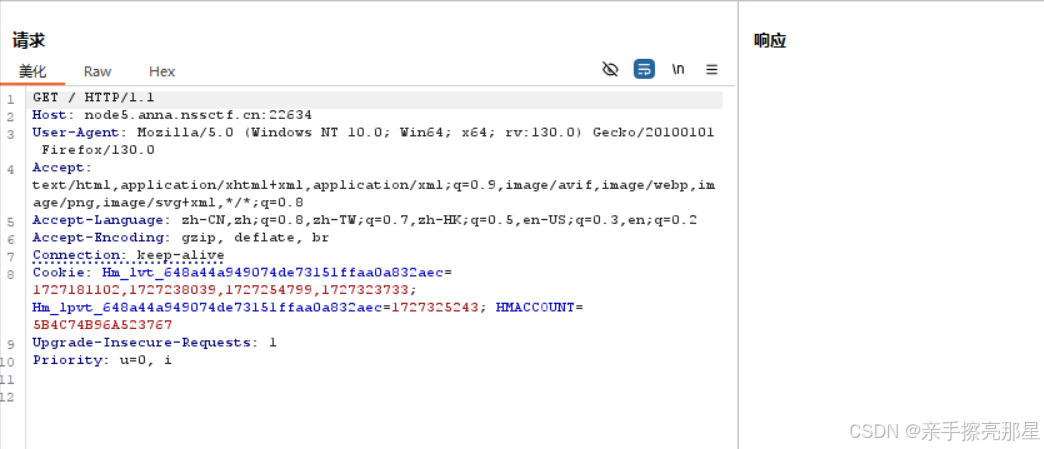Click the GET / HTTP/1.1 request line

point(94,97)
